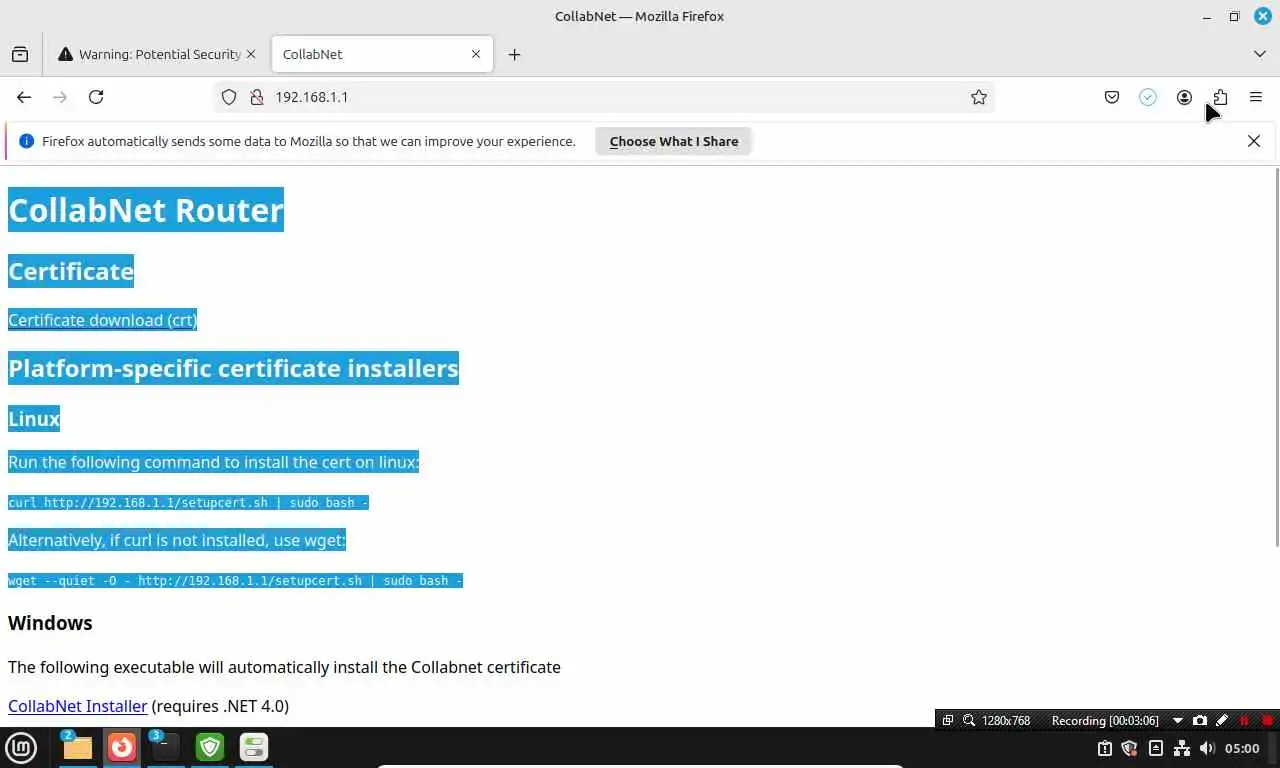This screenshot has width=1280, height=768.
Task: Open a new tab with plus button
Action: (x=514, y=54)
